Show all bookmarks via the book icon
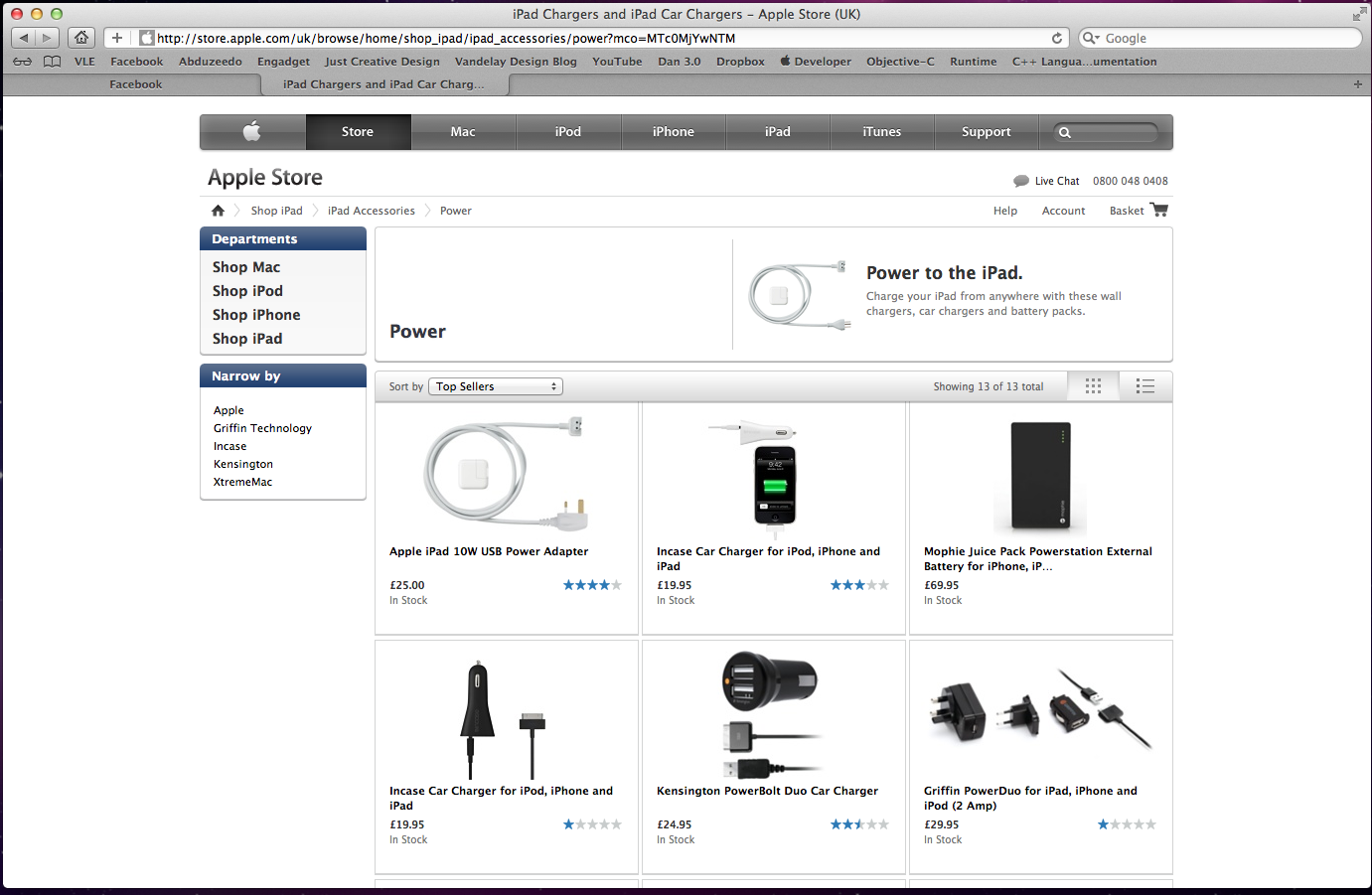 point(53,62)
